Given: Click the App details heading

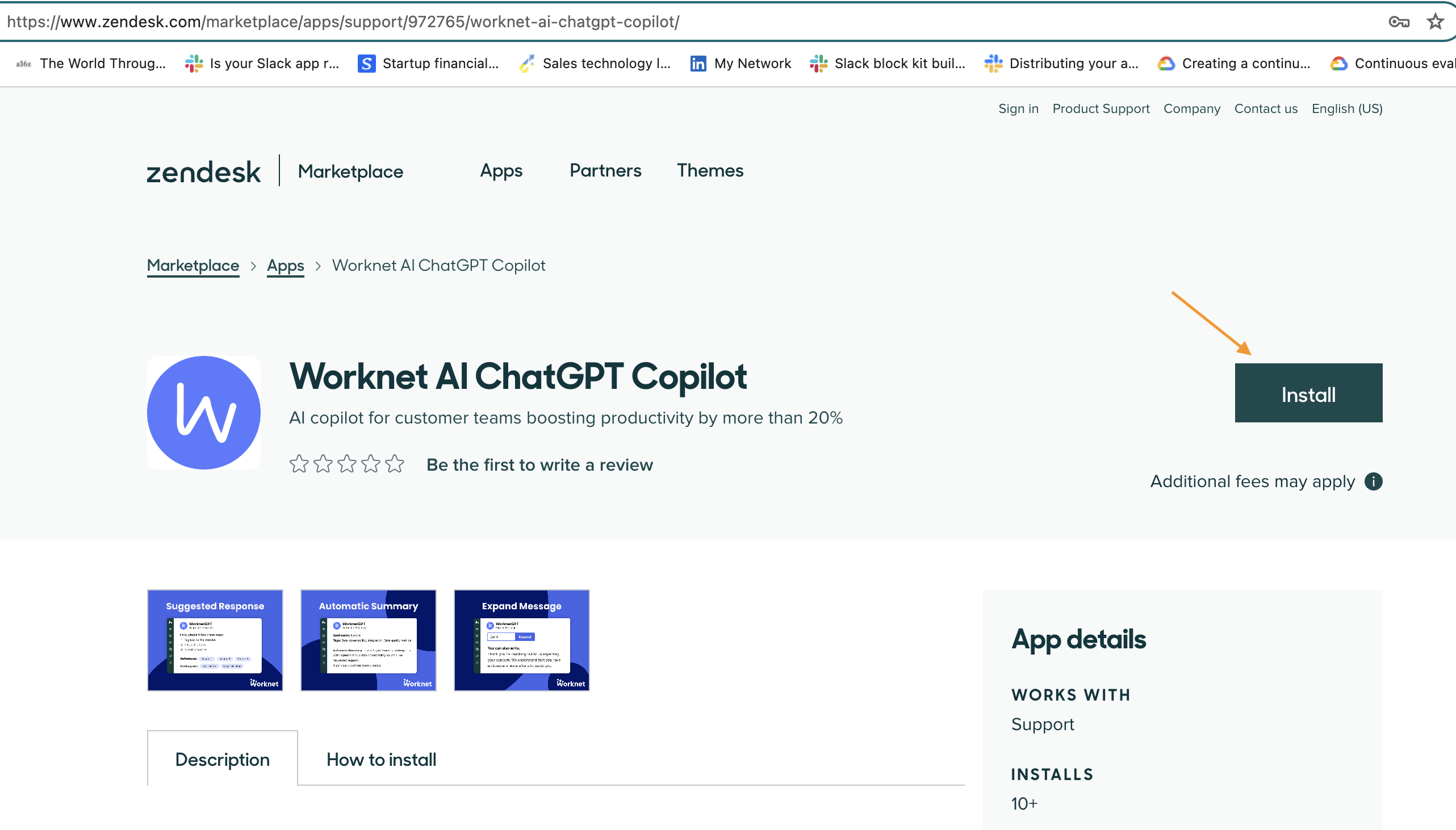Looking at the screenshot, I should click(x=1078, y=639).
